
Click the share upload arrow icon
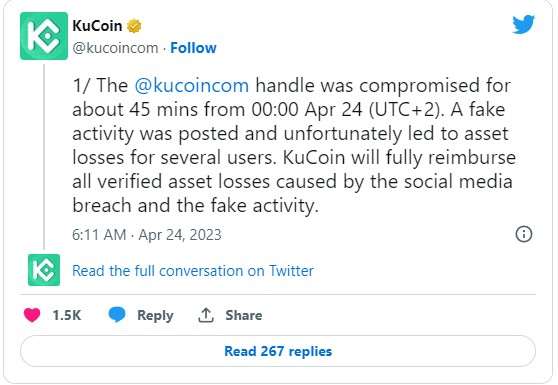pyautogui.click(x=206, y=315)
